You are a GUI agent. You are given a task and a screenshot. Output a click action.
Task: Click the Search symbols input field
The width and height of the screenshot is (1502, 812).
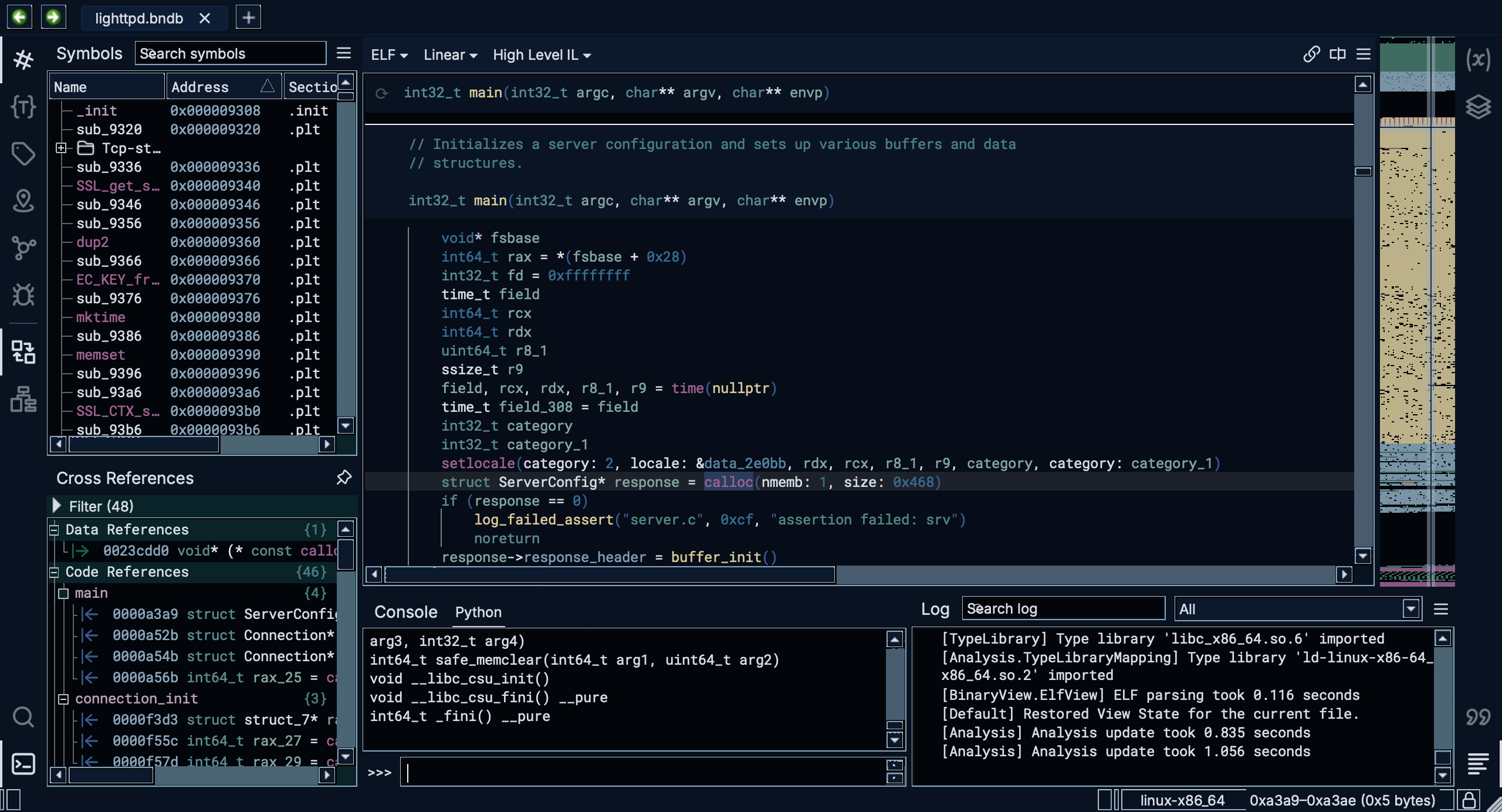pos(230,53)
